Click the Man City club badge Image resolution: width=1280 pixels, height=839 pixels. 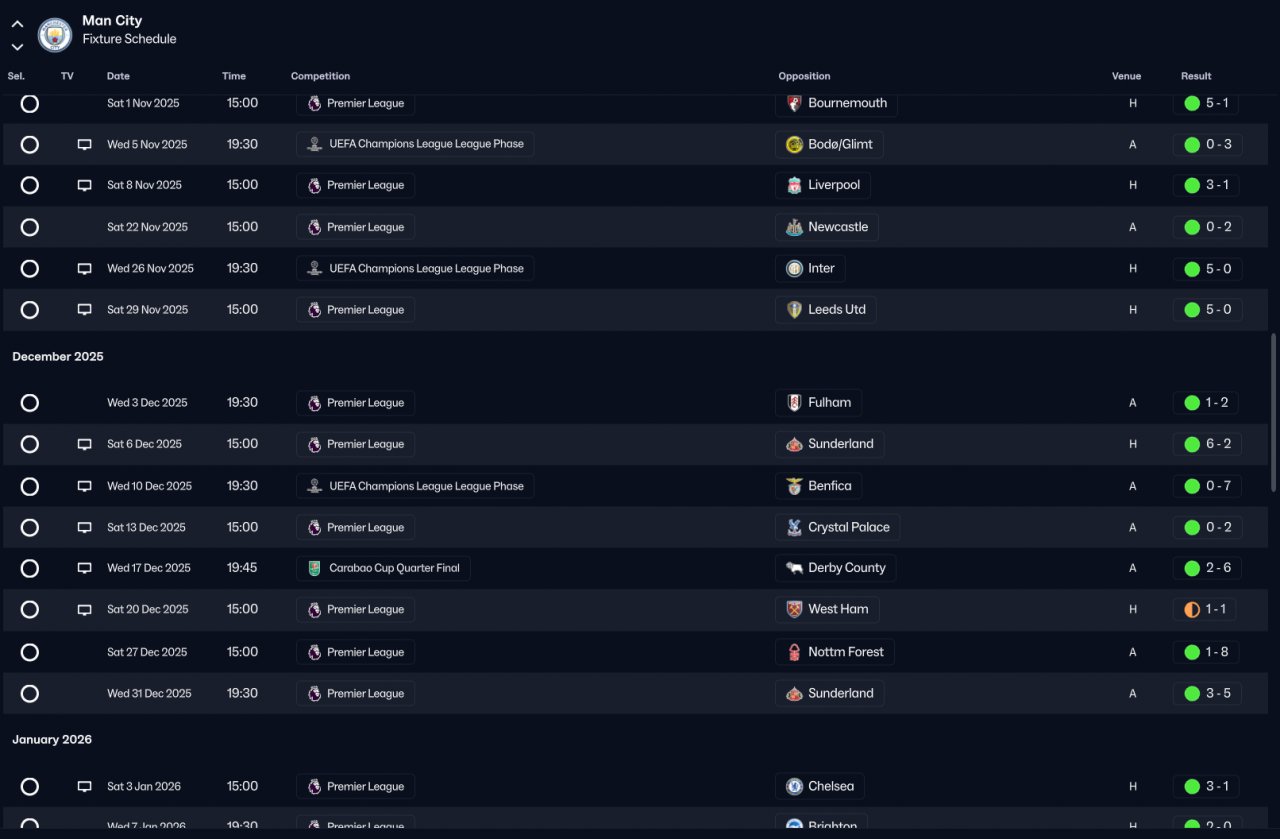click(55, 34)
